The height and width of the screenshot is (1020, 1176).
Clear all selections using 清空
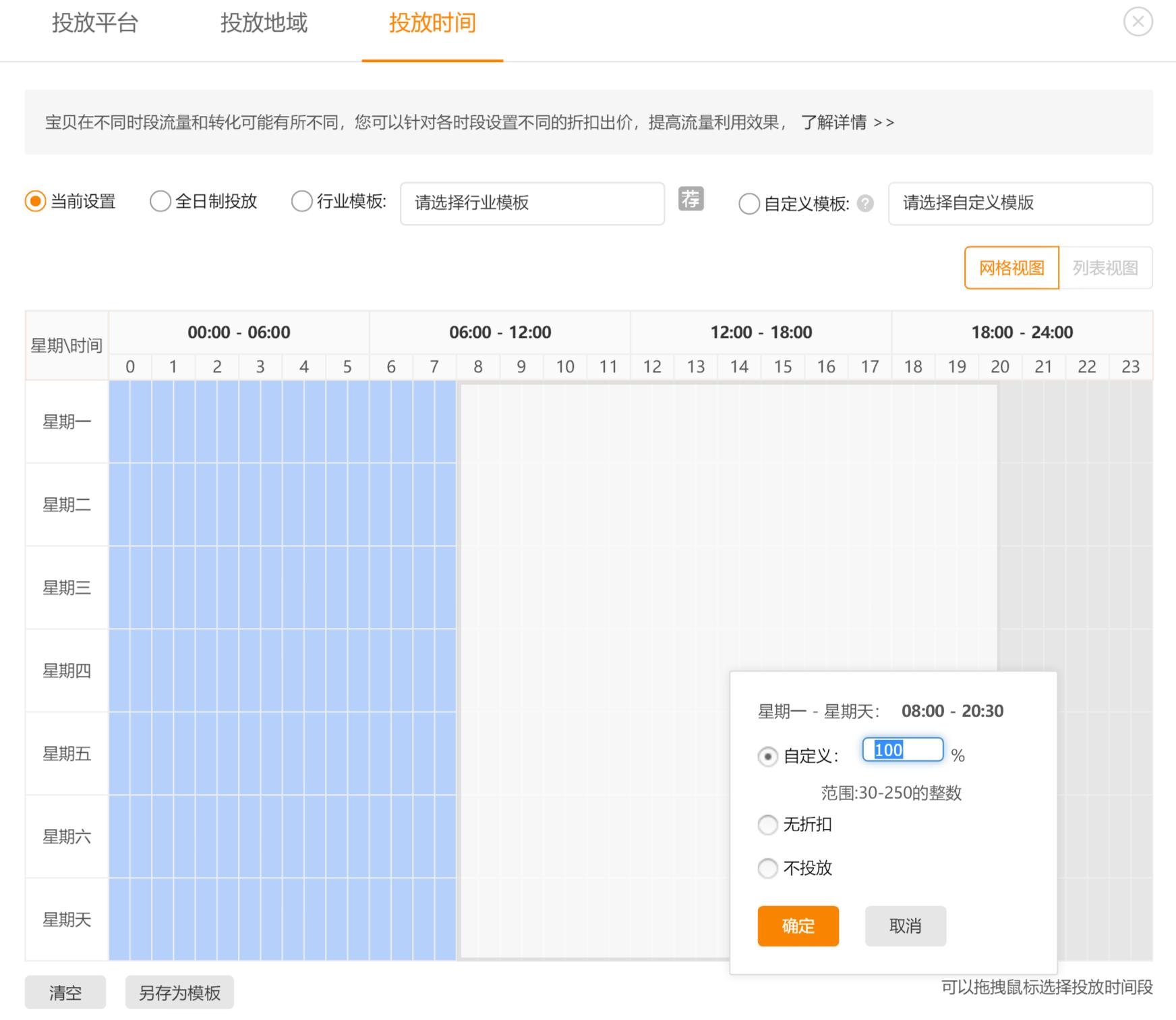pyautogui.click(x=65, y=992)
